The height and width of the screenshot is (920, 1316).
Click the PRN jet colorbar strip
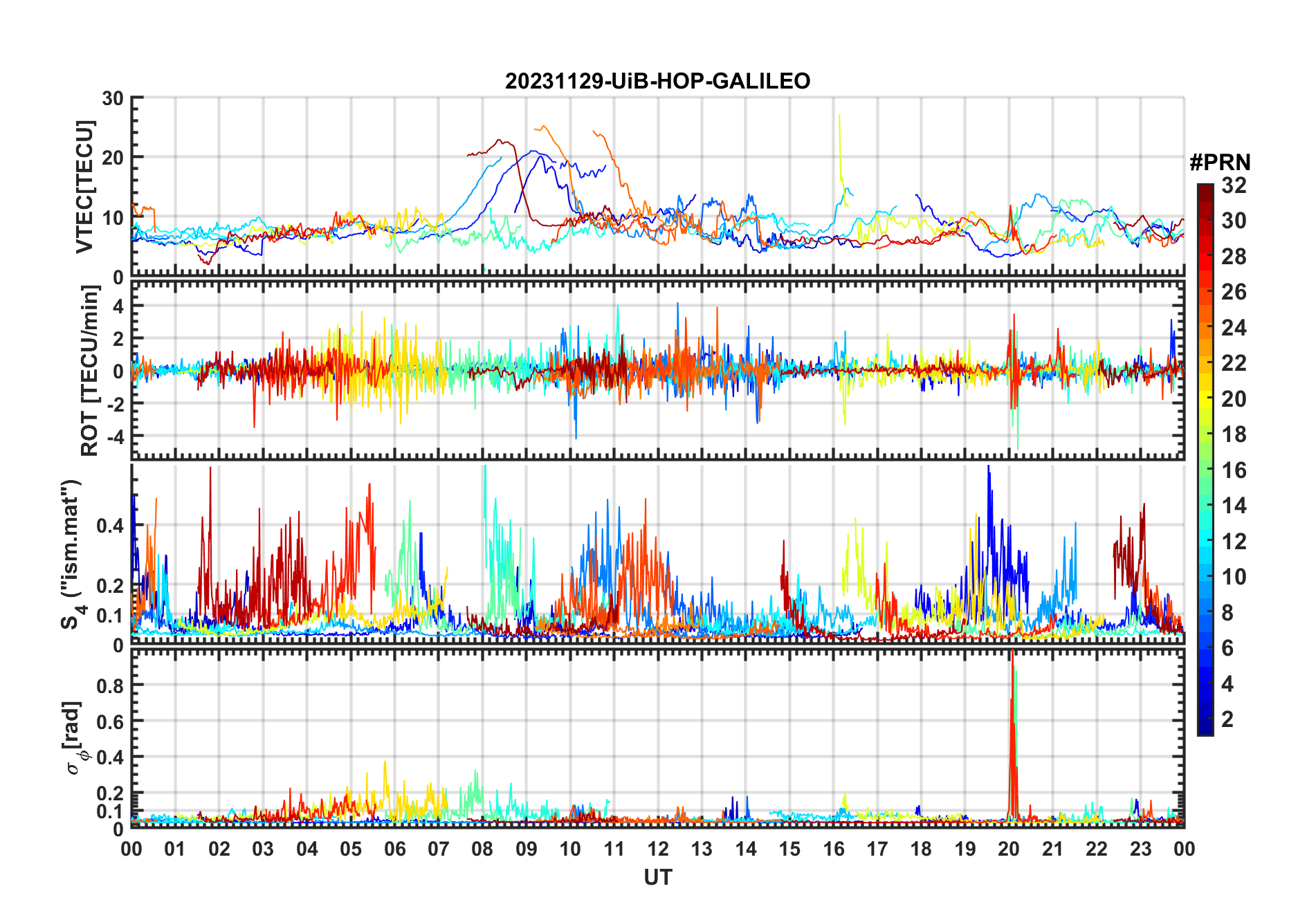(x=1205, y=459)
